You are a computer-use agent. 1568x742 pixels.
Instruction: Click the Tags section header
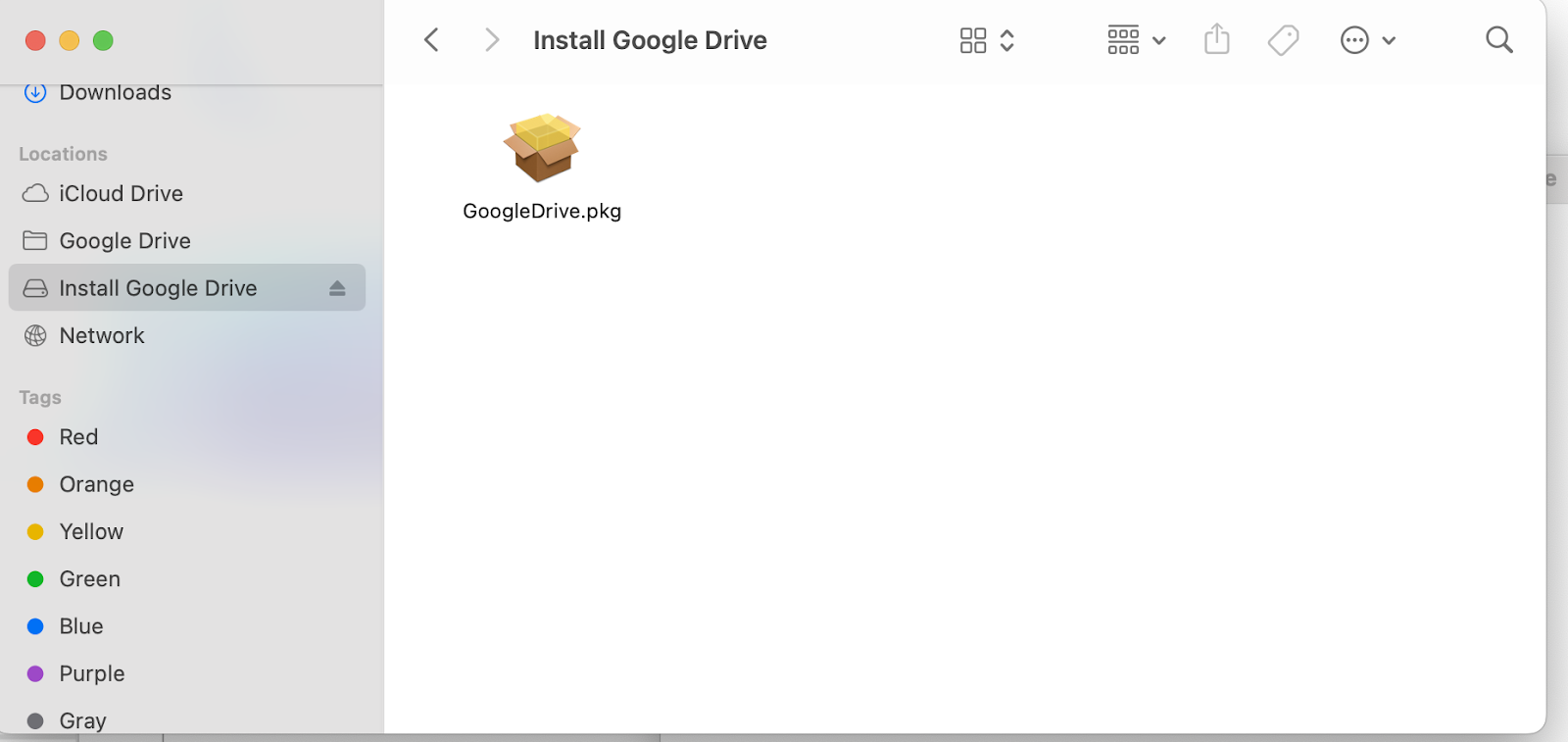pos(40,397)
